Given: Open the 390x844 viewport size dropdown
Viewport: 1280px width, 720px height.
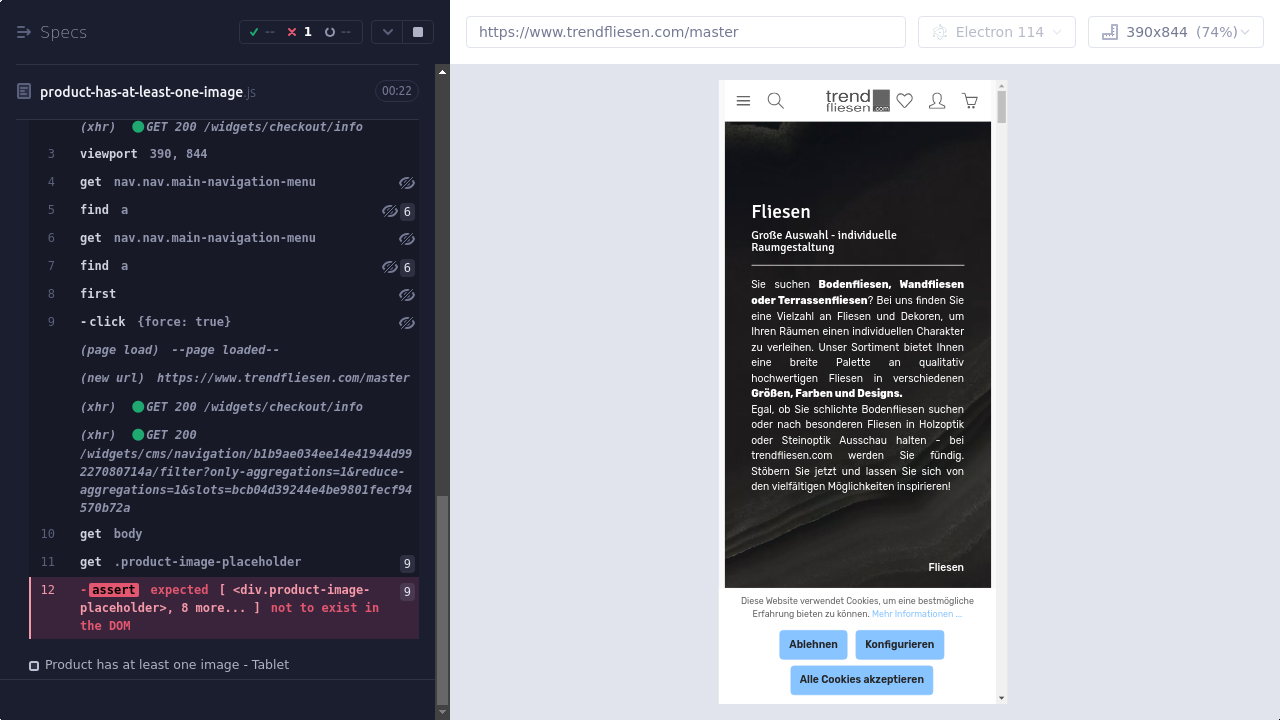Looking at the screenshot, I should point(1175,32).
